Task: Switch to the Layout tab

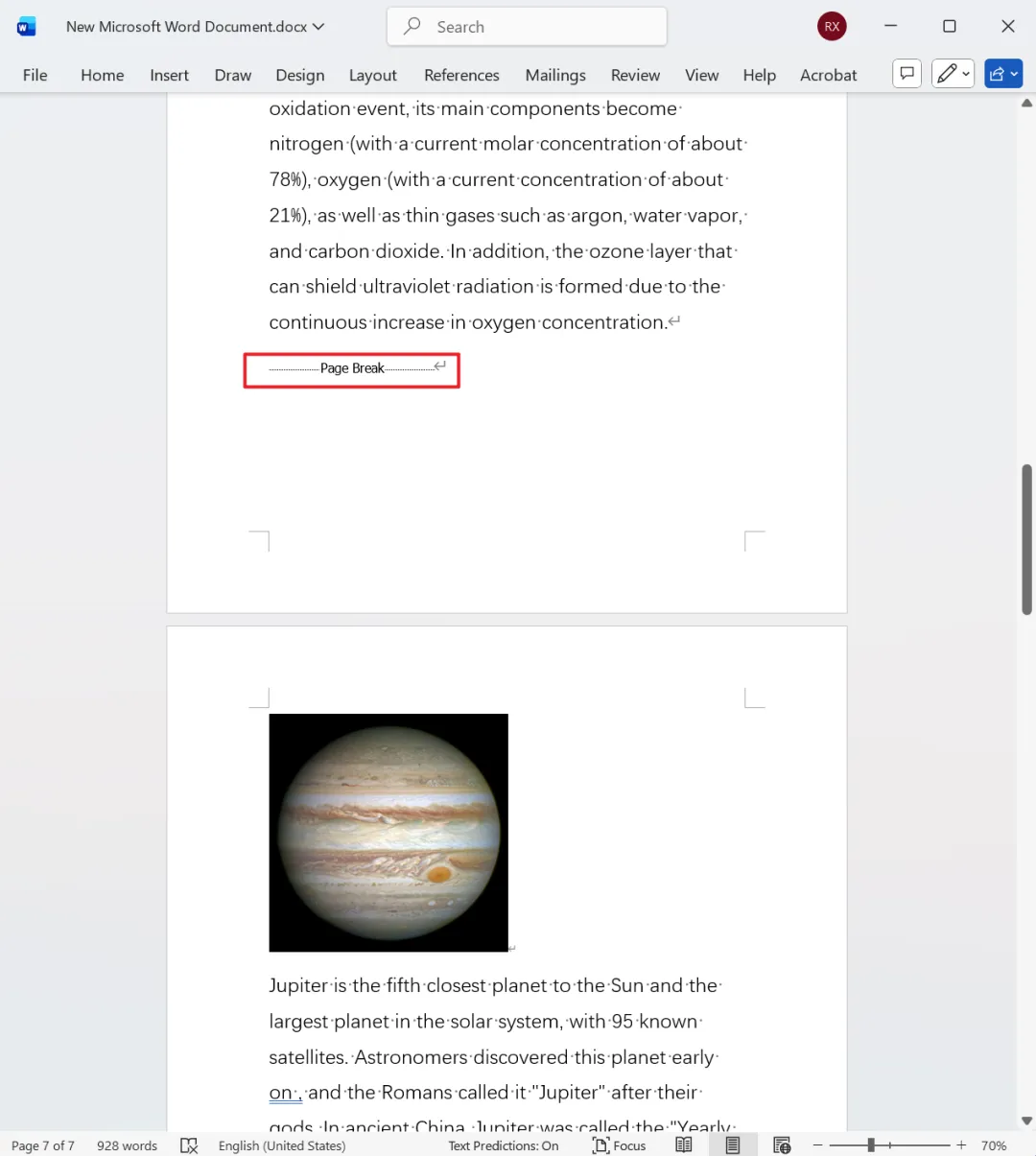Action: pos(373,75)
